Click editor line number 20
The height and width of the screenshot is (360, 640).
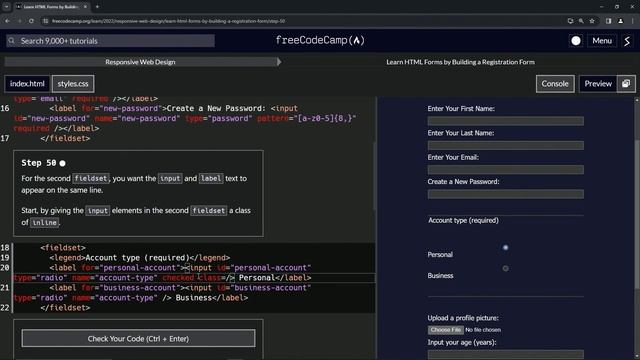tap(5, 268)
